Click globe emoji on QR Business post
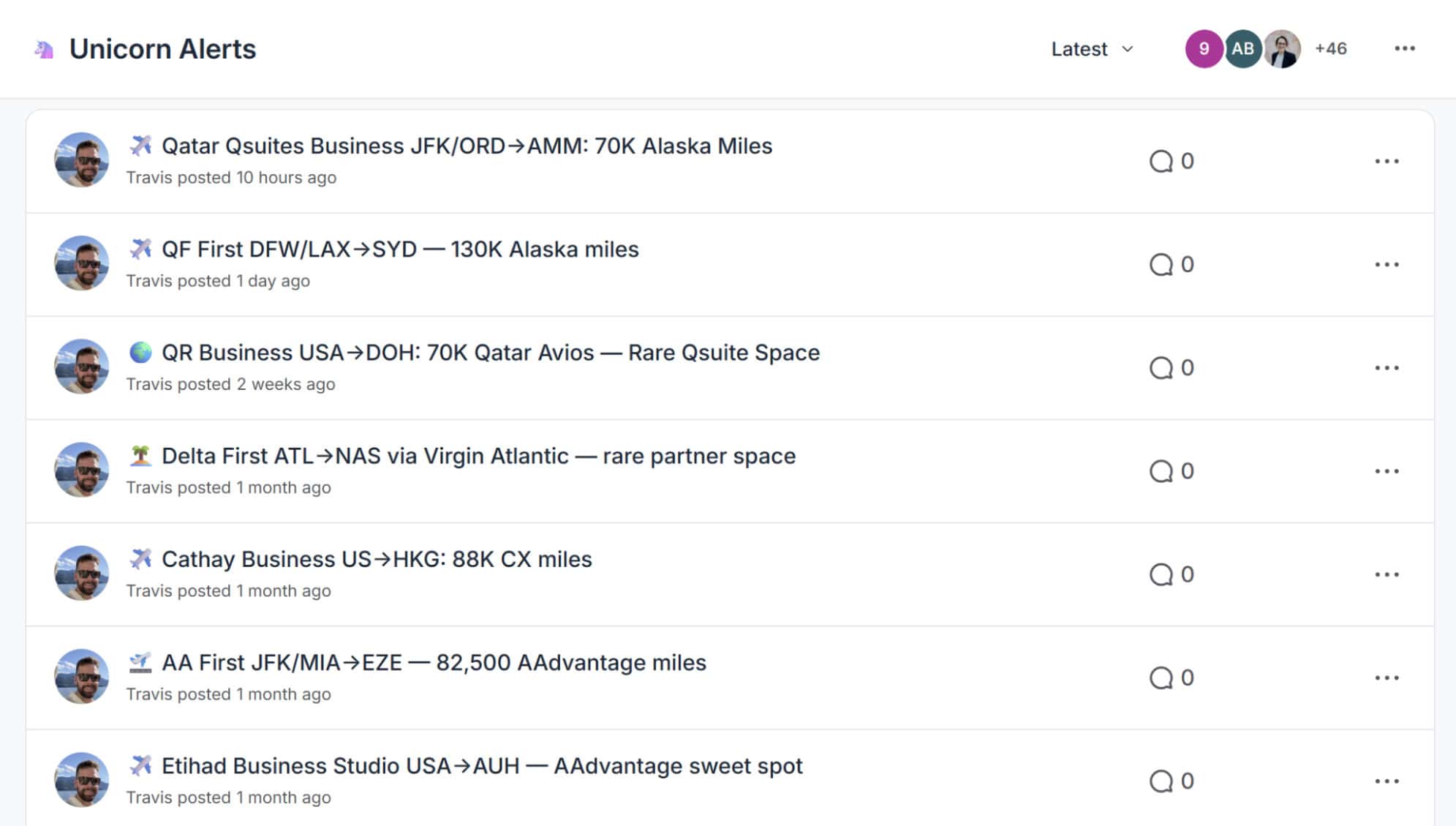 coord(140,352)
